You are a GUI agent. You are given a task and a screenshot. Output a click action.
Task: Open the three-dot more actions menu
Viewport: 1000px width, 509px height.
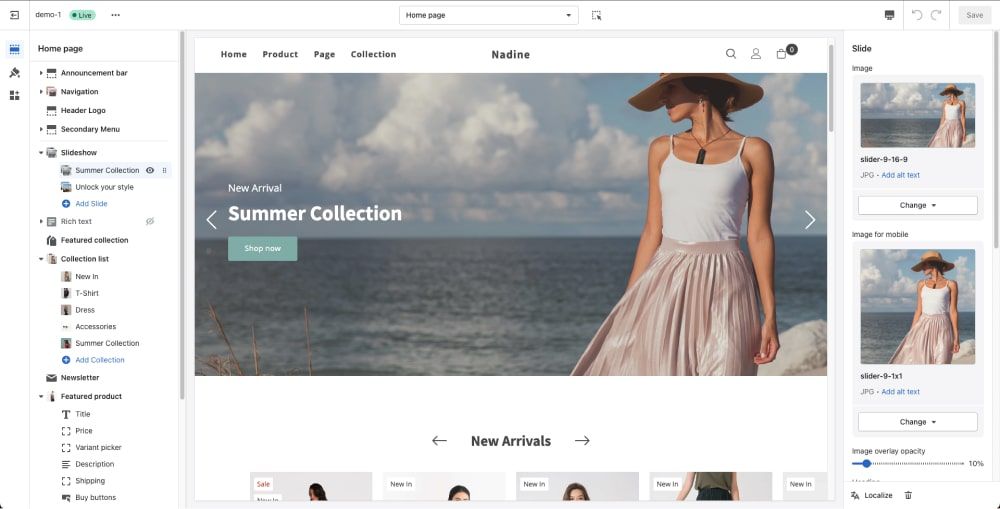[115, 15]
